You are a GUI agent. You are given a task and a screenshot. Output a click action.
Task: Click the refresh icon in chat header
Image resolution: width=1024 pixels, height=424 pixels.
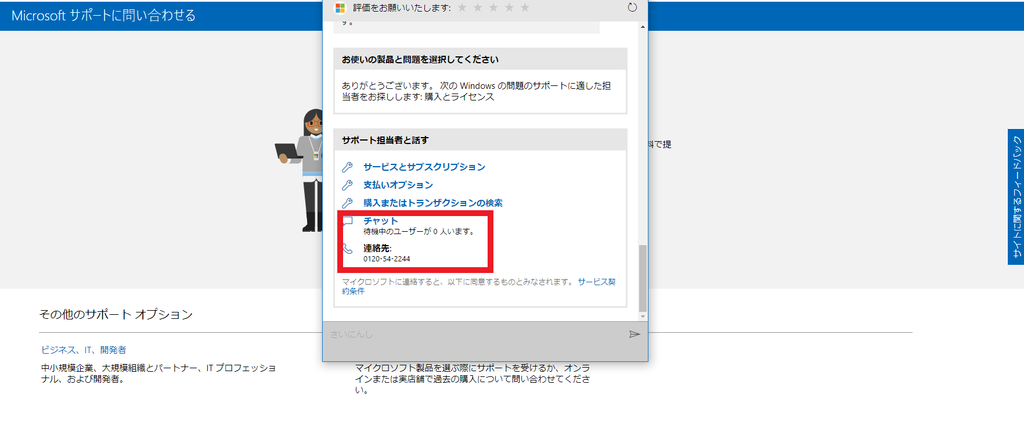click(x=632, y=8)
